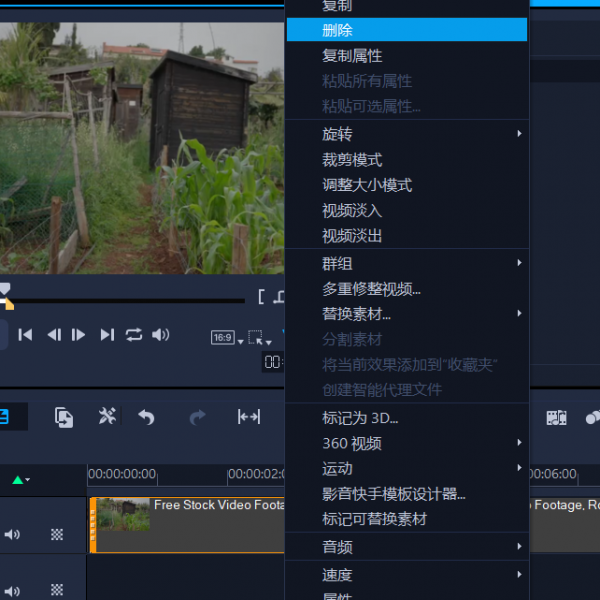Open the 16:9 aspect ratio dropdown
This screenshot has height=600, width=600.
[x=227, y=338]
